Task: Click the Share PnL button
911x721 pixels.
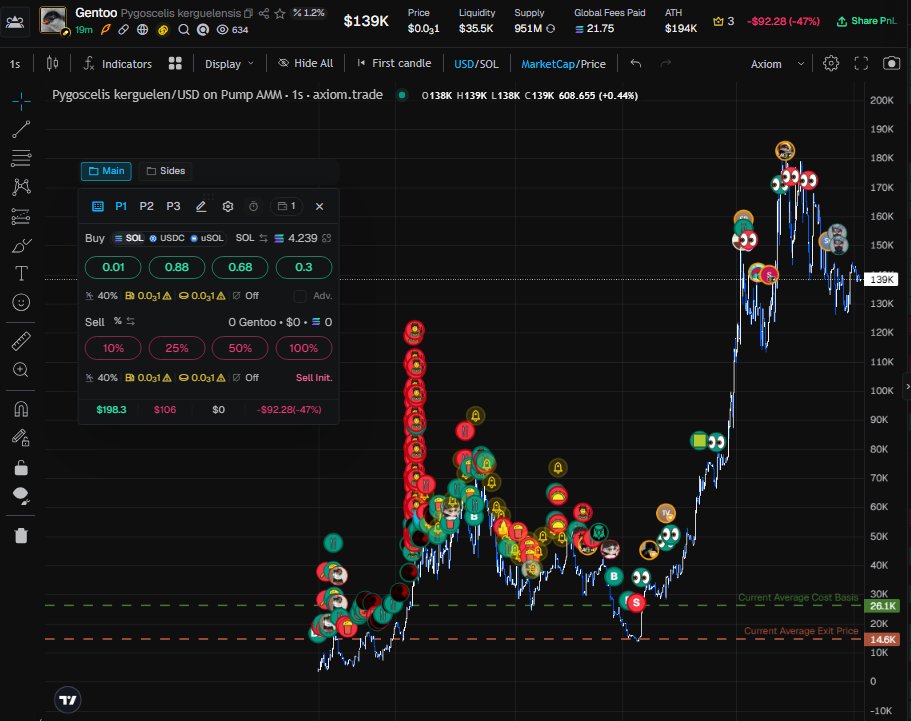Action: [x=866, y=21]
